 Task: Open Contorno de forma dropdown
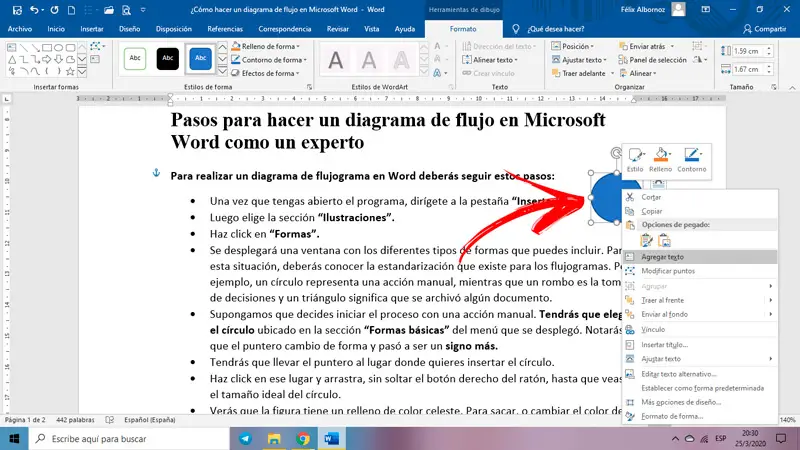[x=269, y=60]
